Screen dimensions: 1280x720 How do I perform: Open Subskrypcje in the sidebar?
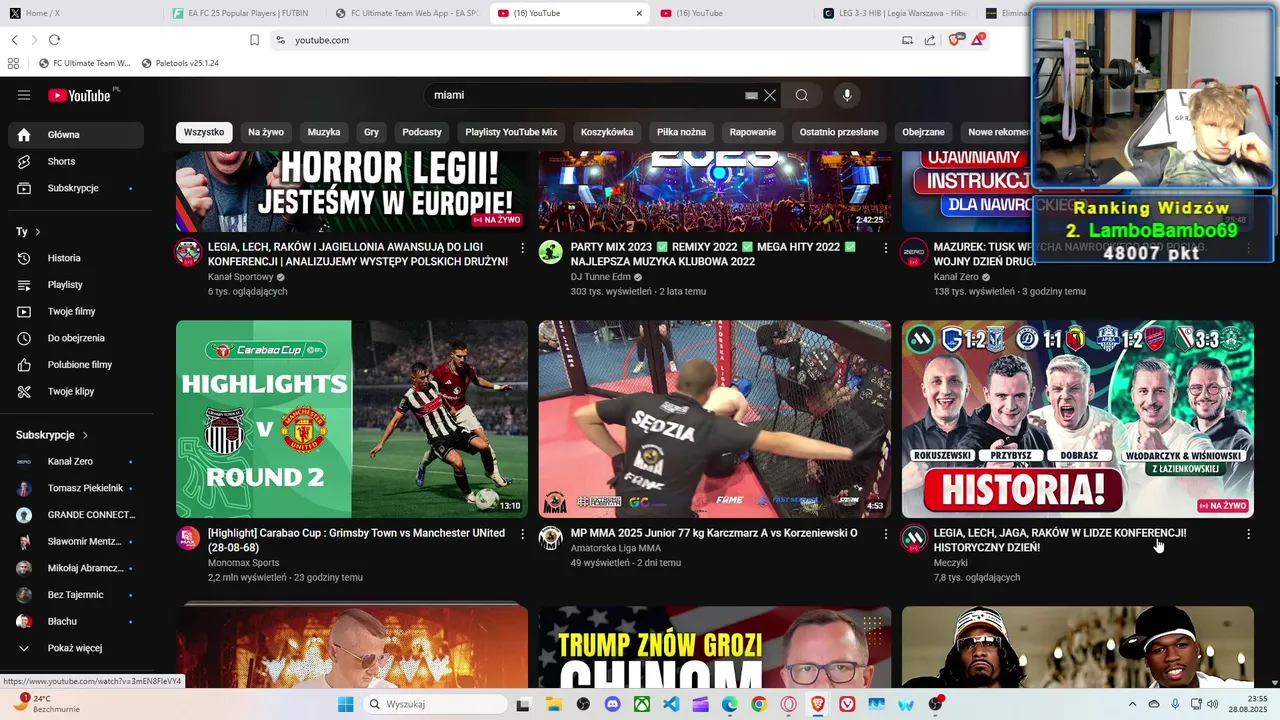pyautogui.click(x=78, y=188)
